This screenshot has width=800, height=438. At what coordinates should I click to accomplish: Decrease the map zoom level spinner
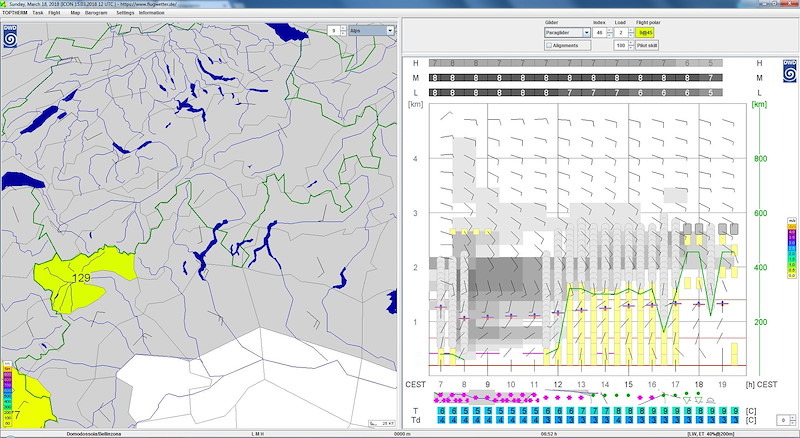tap(343, 33)
